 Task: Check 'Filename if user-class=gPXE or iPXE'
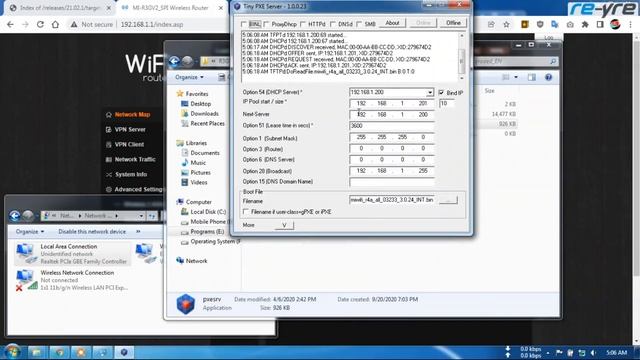click(x=246, y=211)
